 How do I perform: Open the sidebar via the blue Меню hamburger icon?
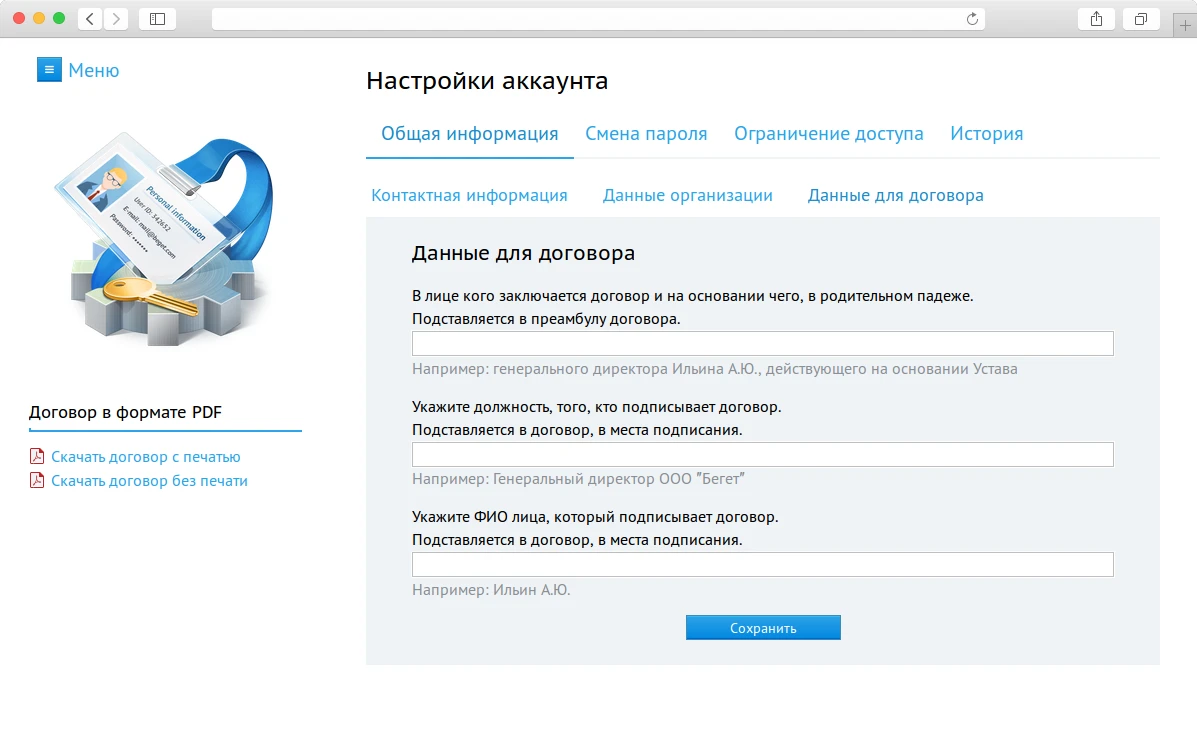[x=49, y=69]
